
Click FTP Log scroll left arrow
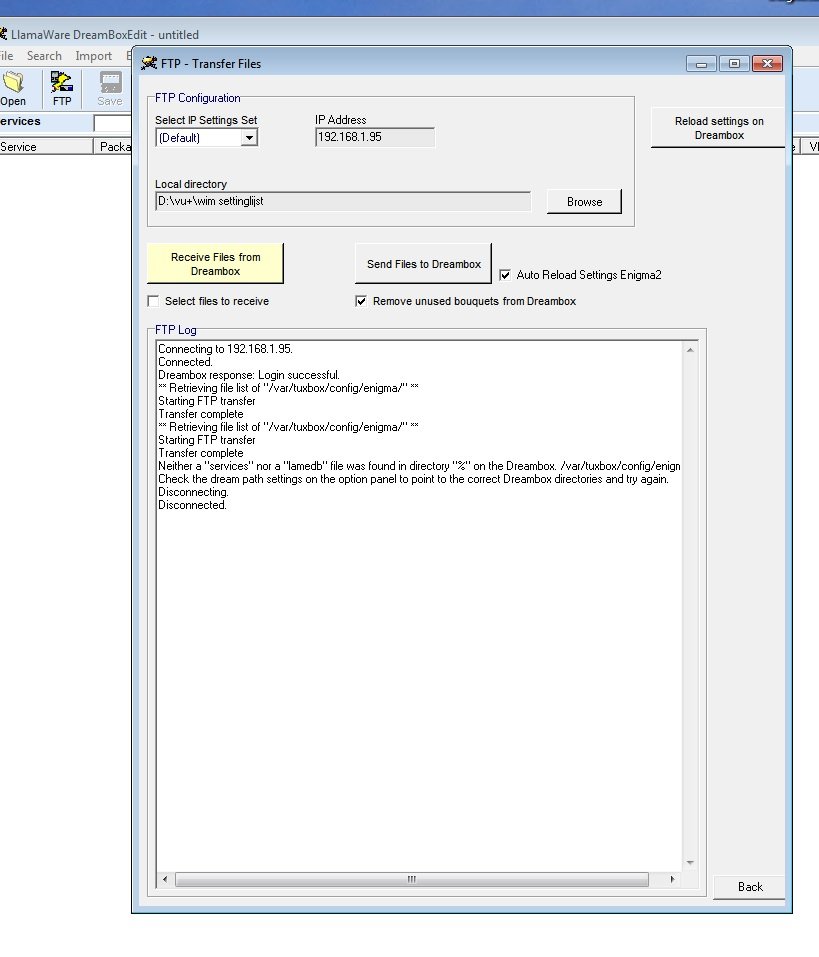[x=165, y=879]
